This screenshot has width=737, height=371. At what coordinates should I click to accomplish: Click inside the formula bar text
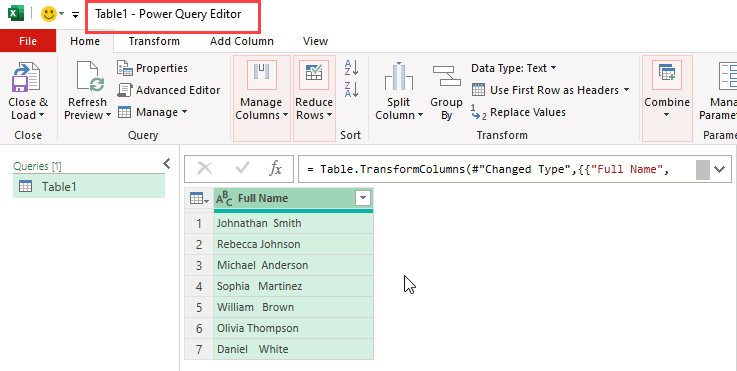pyautogui.click(x=488, y=169)
